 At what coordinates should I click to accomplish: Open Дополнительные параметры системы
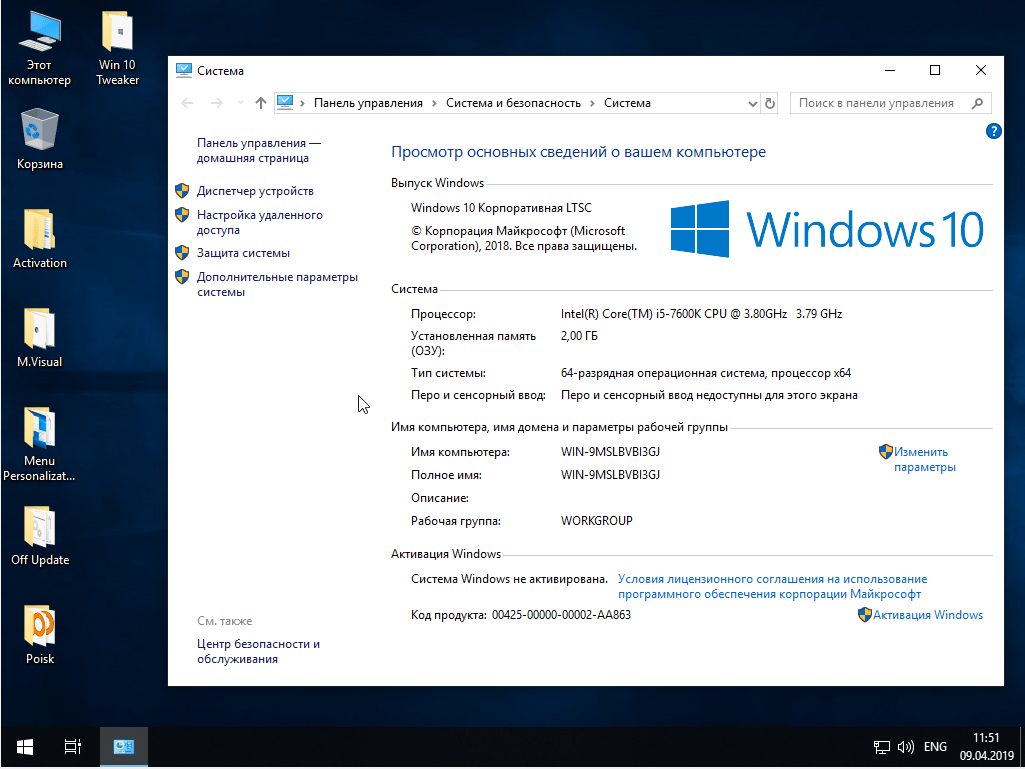[277, 284]
